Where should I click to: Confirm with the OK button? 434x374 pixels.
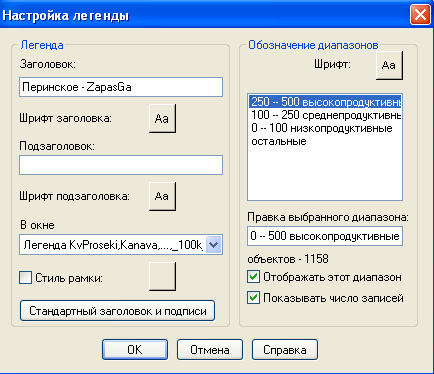coord(135,349)
